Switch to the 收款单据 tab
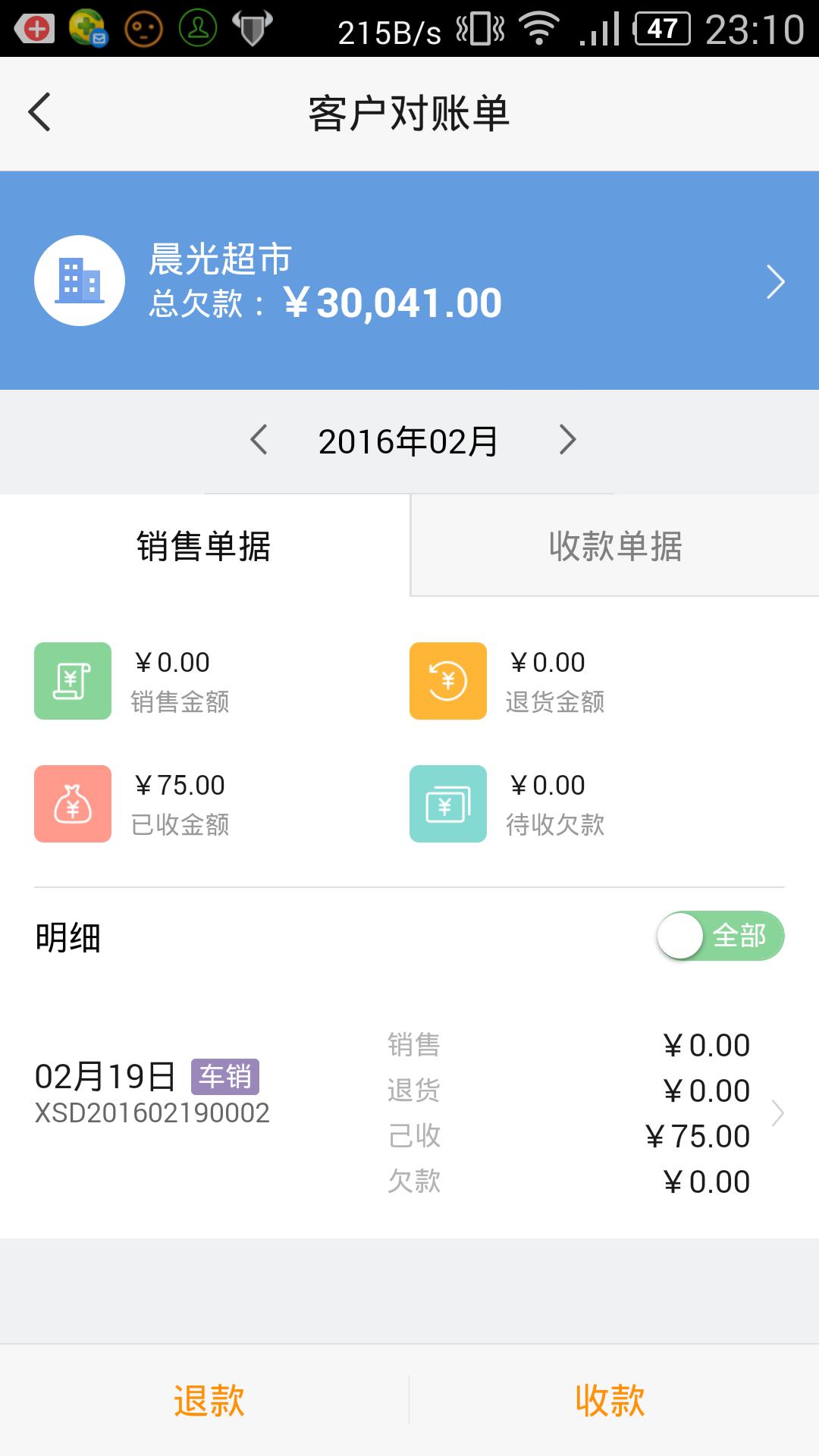The image size is (819, 1456). (x=615, y=546)
